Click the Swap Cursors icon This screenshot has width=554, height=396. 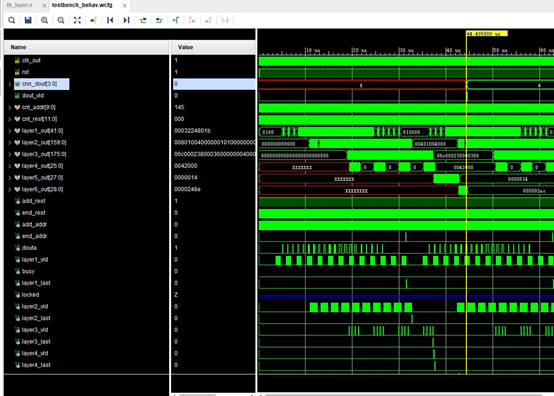click(x=225, y=20)
